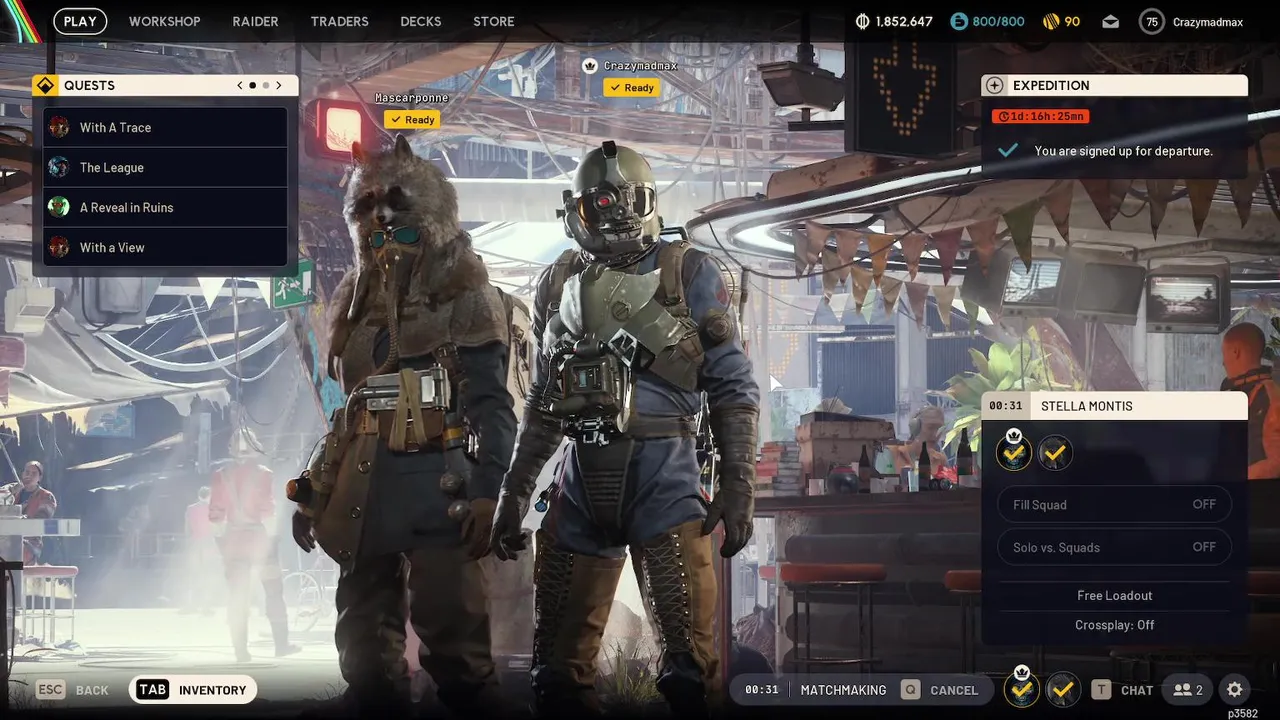The image size is (1280, 720).
Task: Click the expedition countdown timer badge
Action: [1040, 116]
